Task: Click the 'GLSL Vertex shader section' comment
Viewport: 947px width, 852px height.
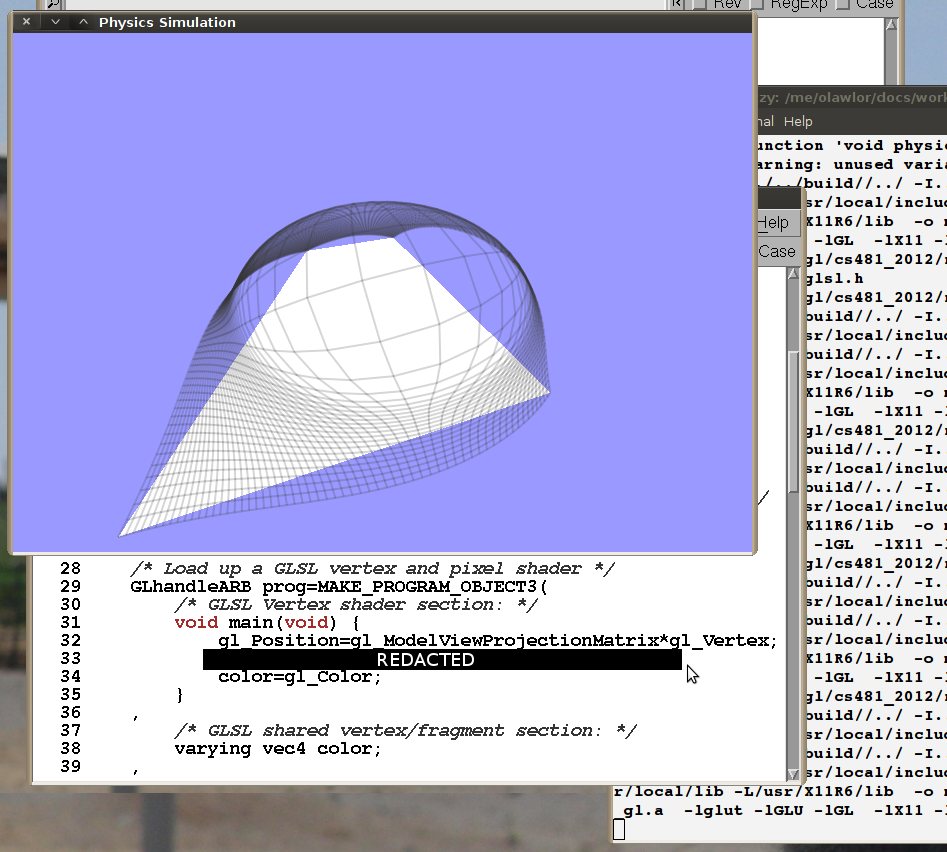Action: (355, 604)
